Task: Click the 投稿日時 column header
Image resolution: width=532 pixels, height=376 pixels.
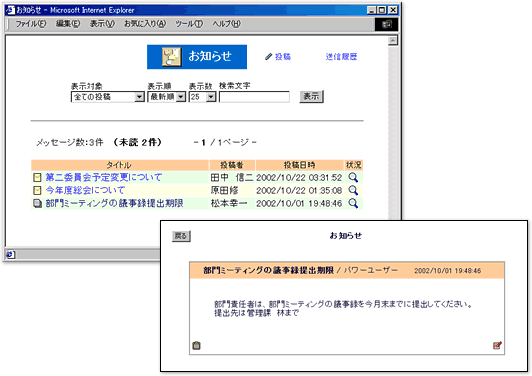Action: tap(300, 165)
